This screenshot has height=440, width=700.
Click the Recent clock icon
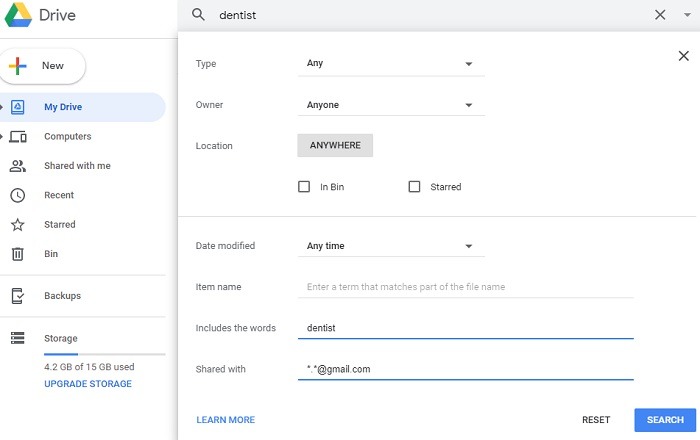18,195
